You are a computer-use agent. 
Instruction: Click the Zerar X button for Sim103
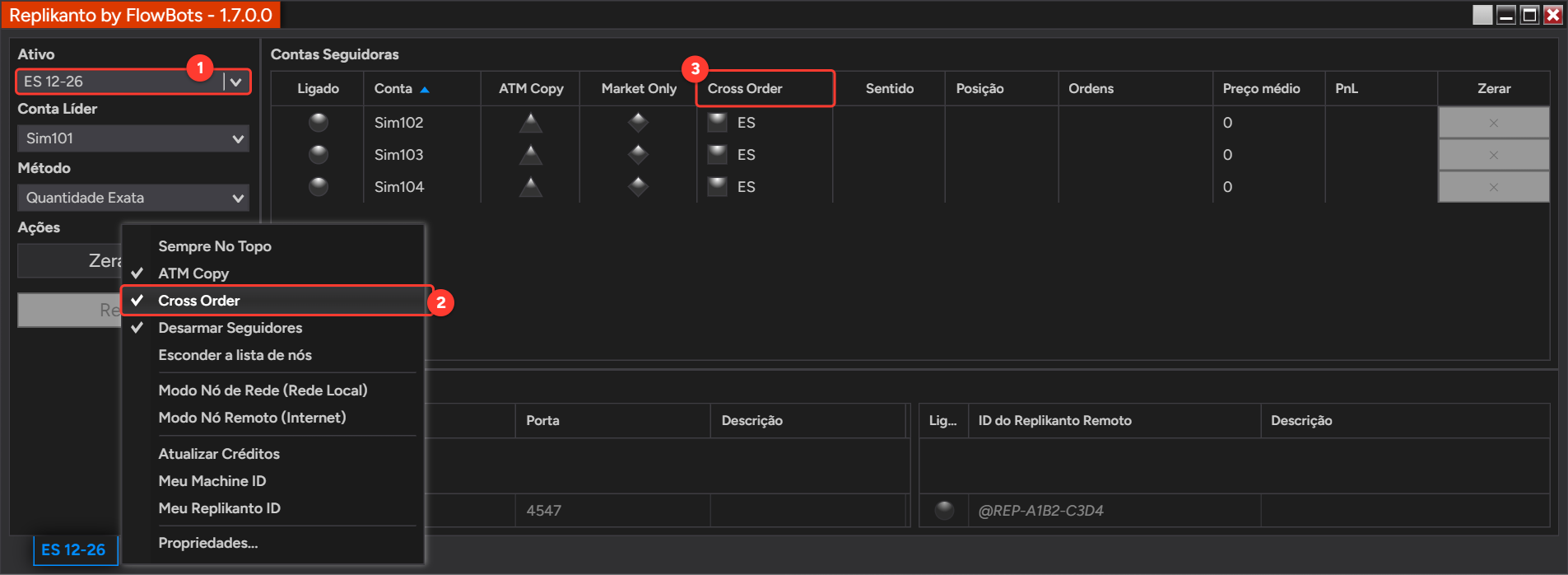coord(1493,155)
